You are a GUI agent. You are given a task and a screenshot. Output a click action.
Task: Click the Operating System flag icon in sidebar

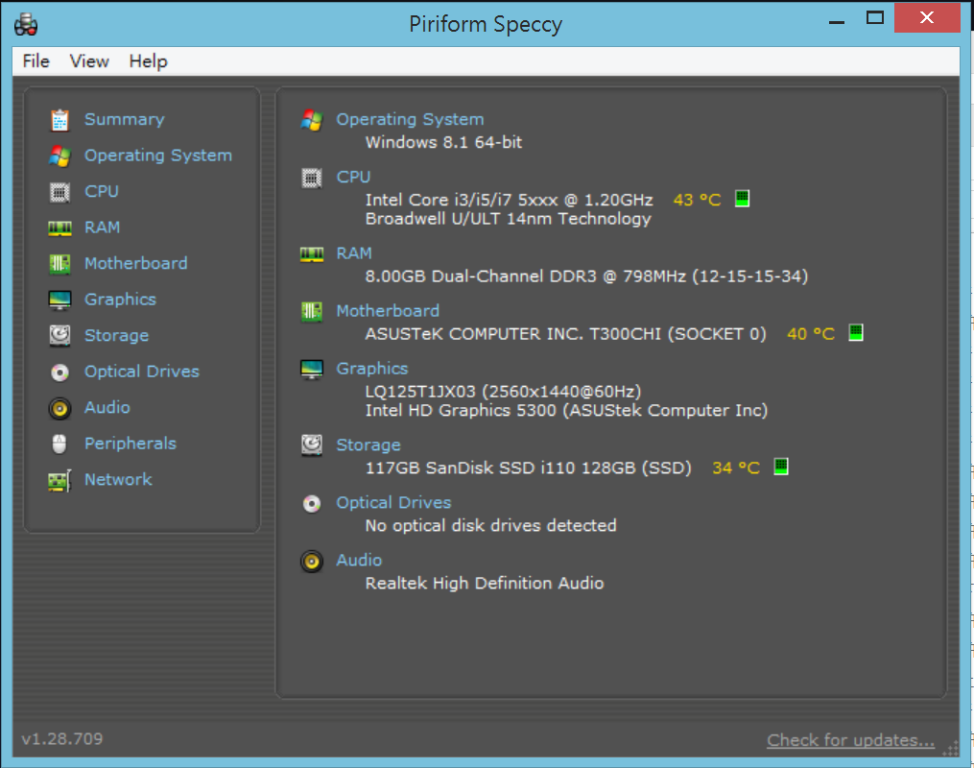60,156
